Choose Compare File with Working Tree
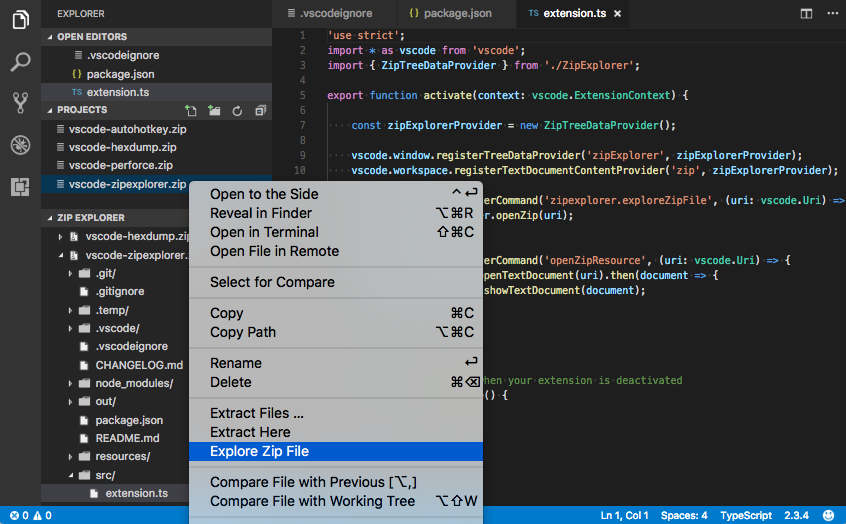The image size is (846, 524). pyautogui.click(x=336, y=501)
